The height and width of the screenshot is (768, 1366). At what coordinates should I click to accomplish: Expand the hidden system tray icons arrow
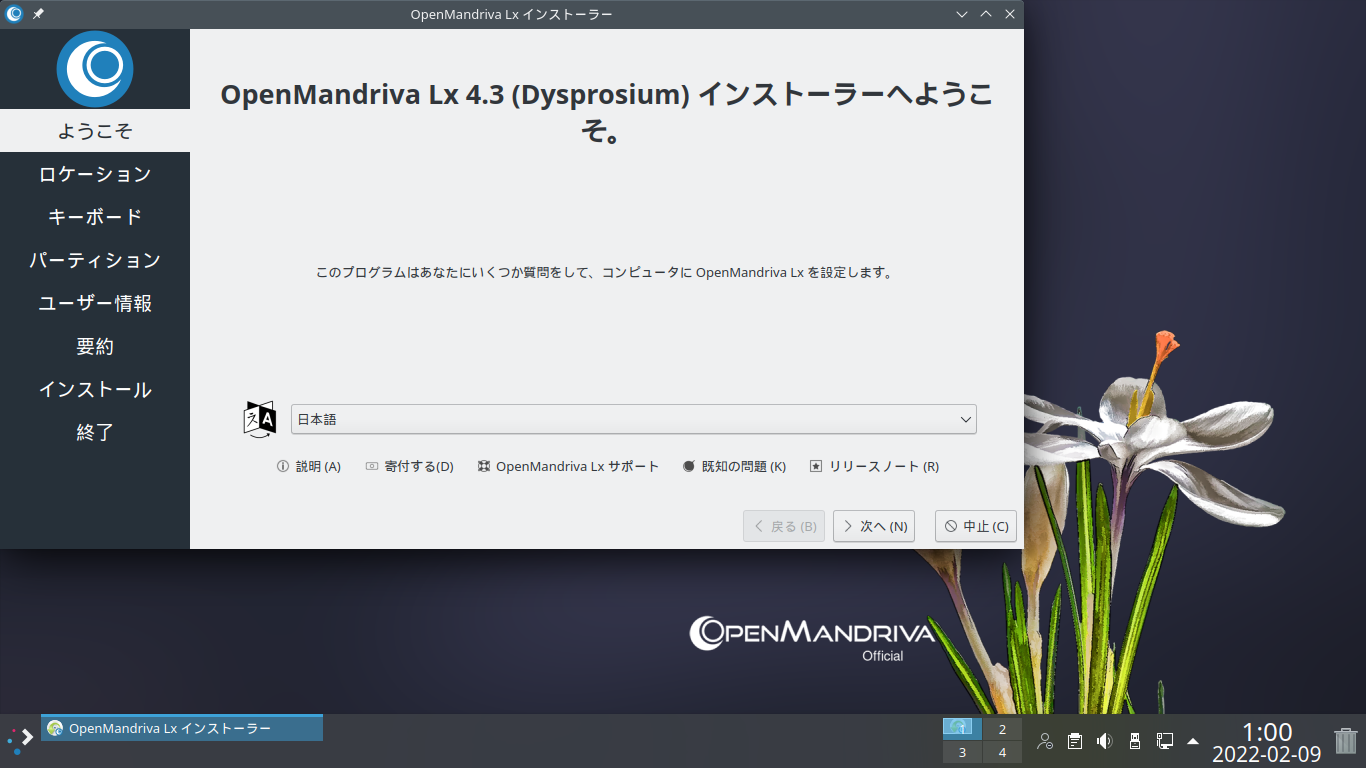pos(1193,741)
